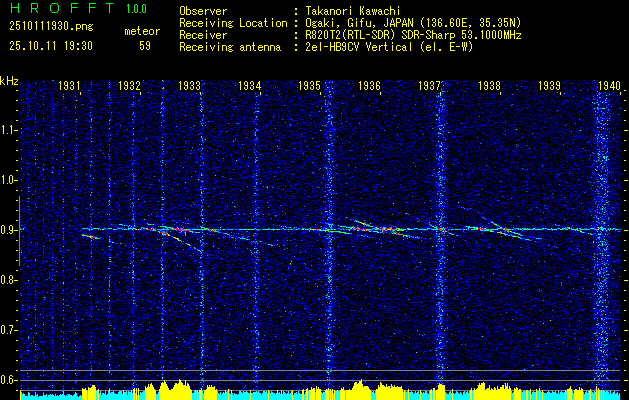Click the 1.0 kHz frequency axis label
The image size is (629, 400).
[x=7, y=180]
